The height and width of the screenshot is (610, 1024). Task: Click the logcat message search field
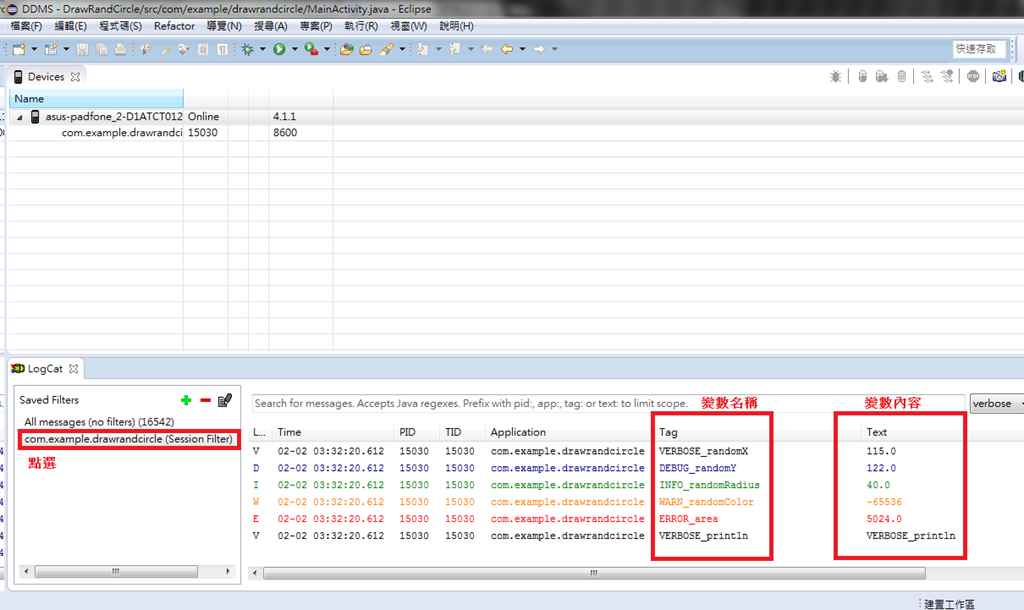[x=607, y=404]
